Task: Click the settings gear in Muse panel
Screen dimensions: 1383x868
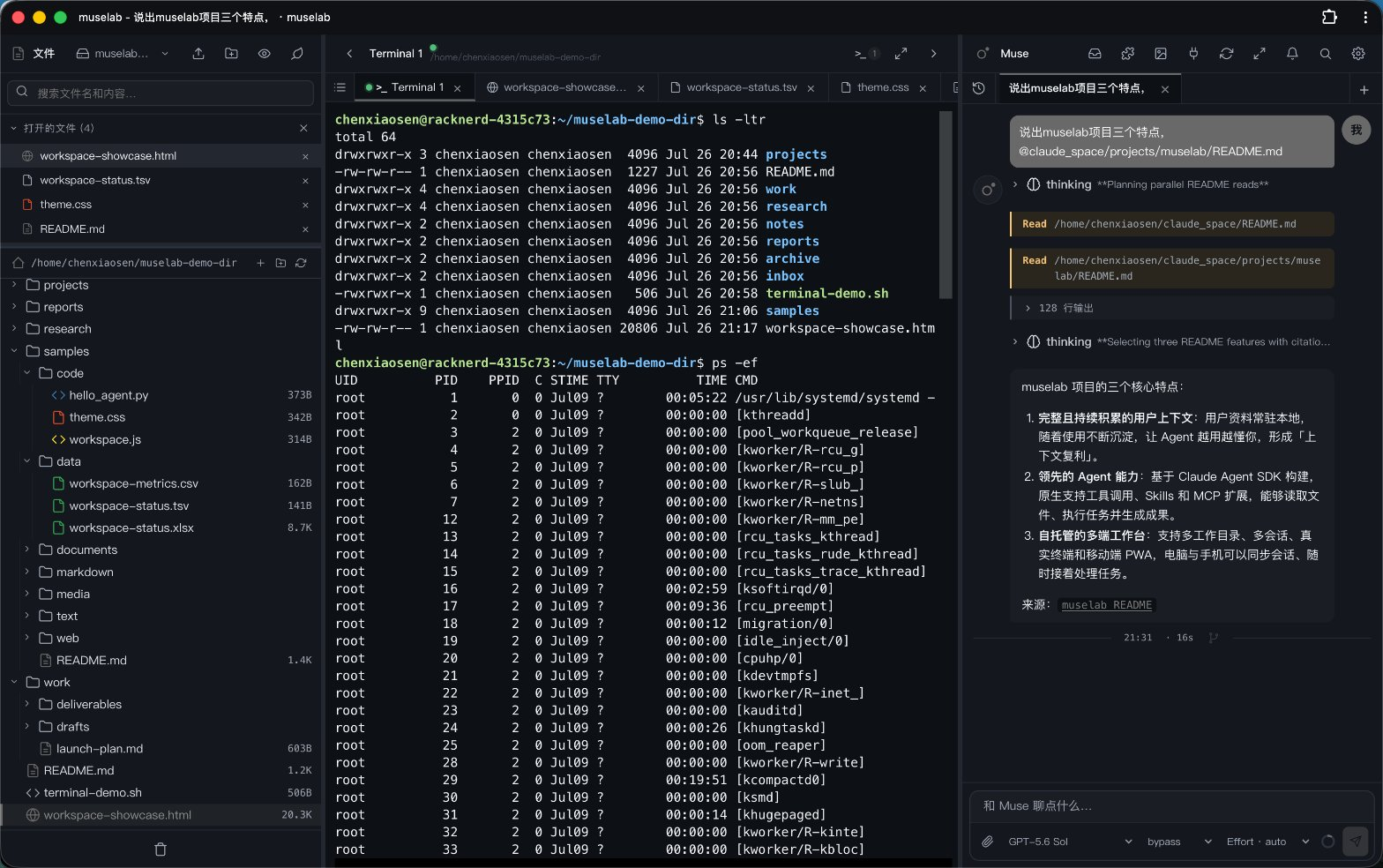Action: [1358, 54]
